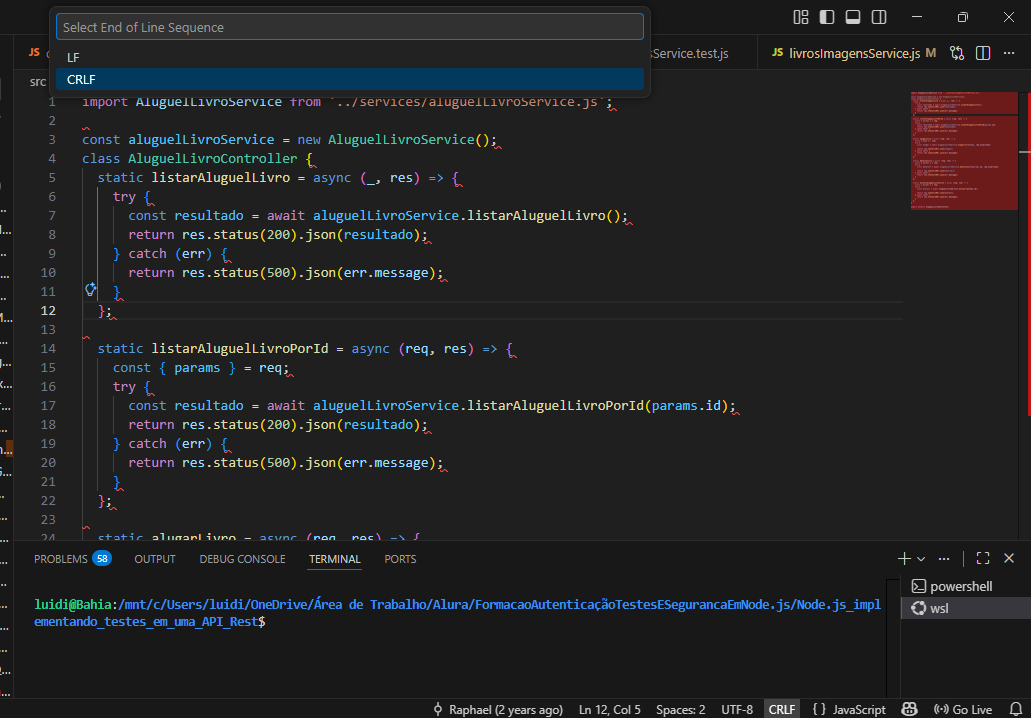
Task: Open changes compare icon in editor toolbar
Action: point(957,53)
